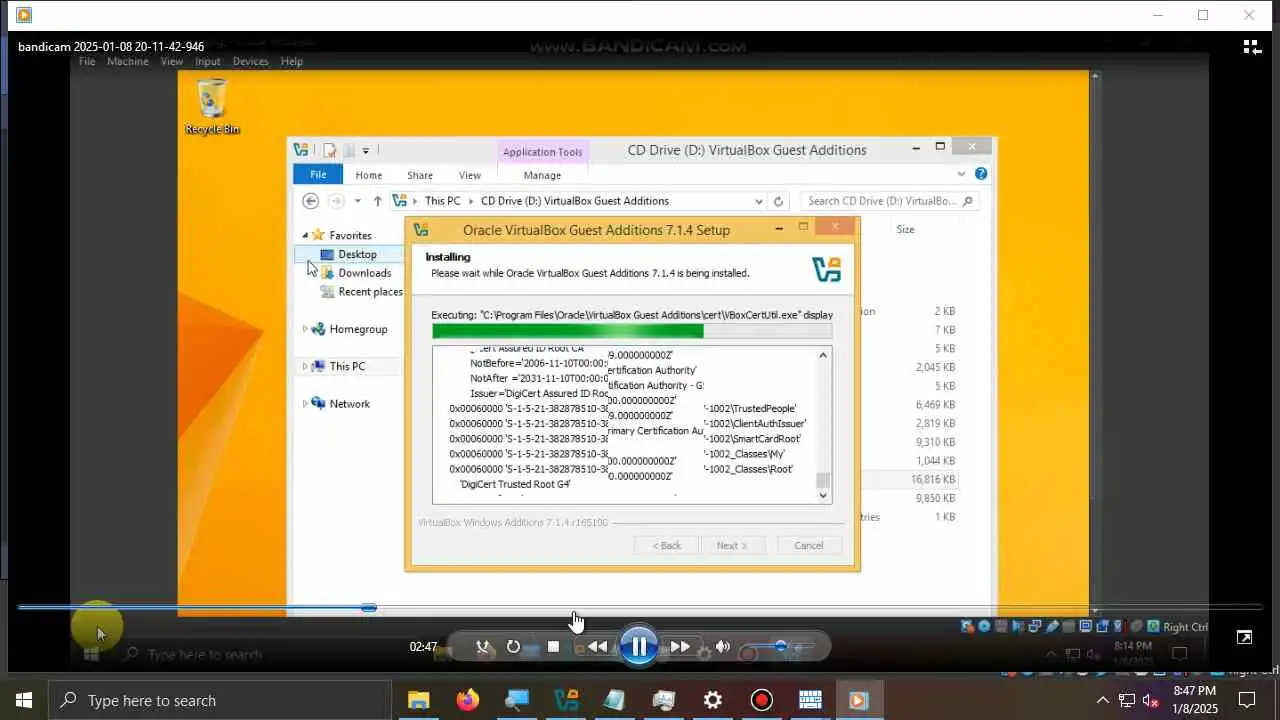Open the Manage ribbon tab
Image resolution: width=1280 pixels, height=720 pixels.
[542, 175]
